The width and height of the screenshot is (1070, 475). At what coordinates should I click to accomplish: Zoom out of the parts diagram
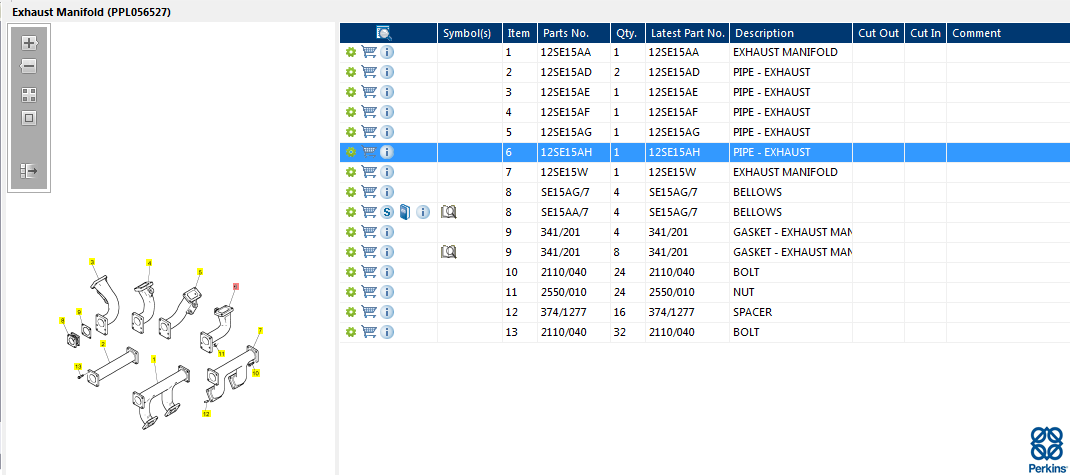[x=29, y=66]
